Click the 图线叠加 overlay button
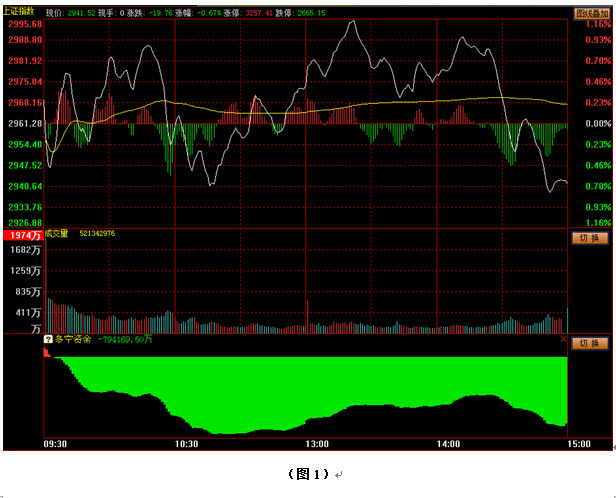 pos(592,13)
